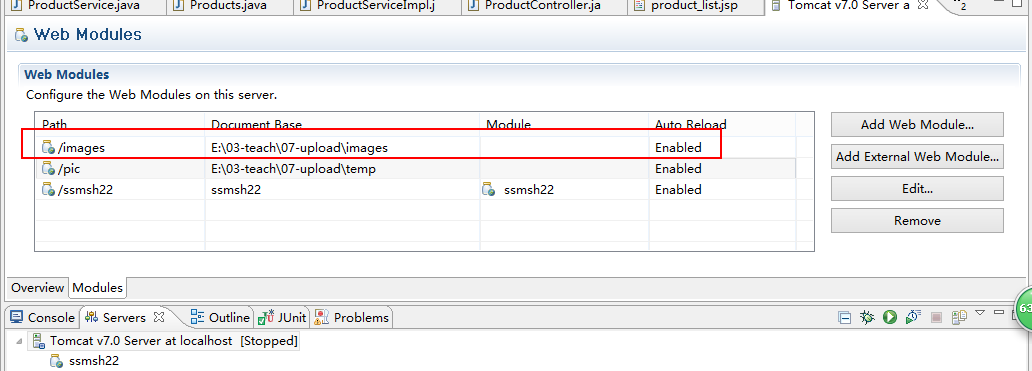
Task: Start the server in profile mode
Action: [912, 318]
